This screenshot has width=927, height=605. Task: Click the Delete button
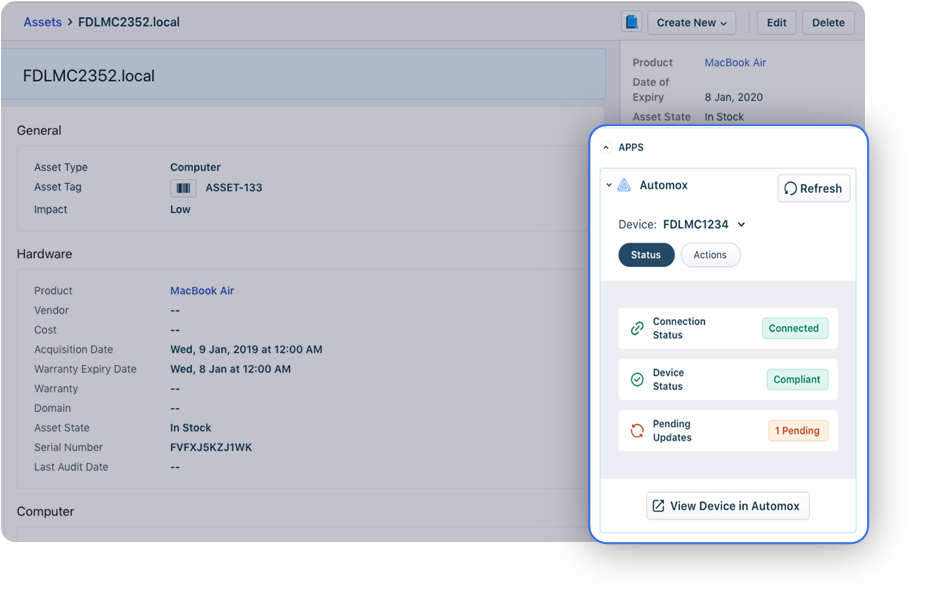coord(828,22)
